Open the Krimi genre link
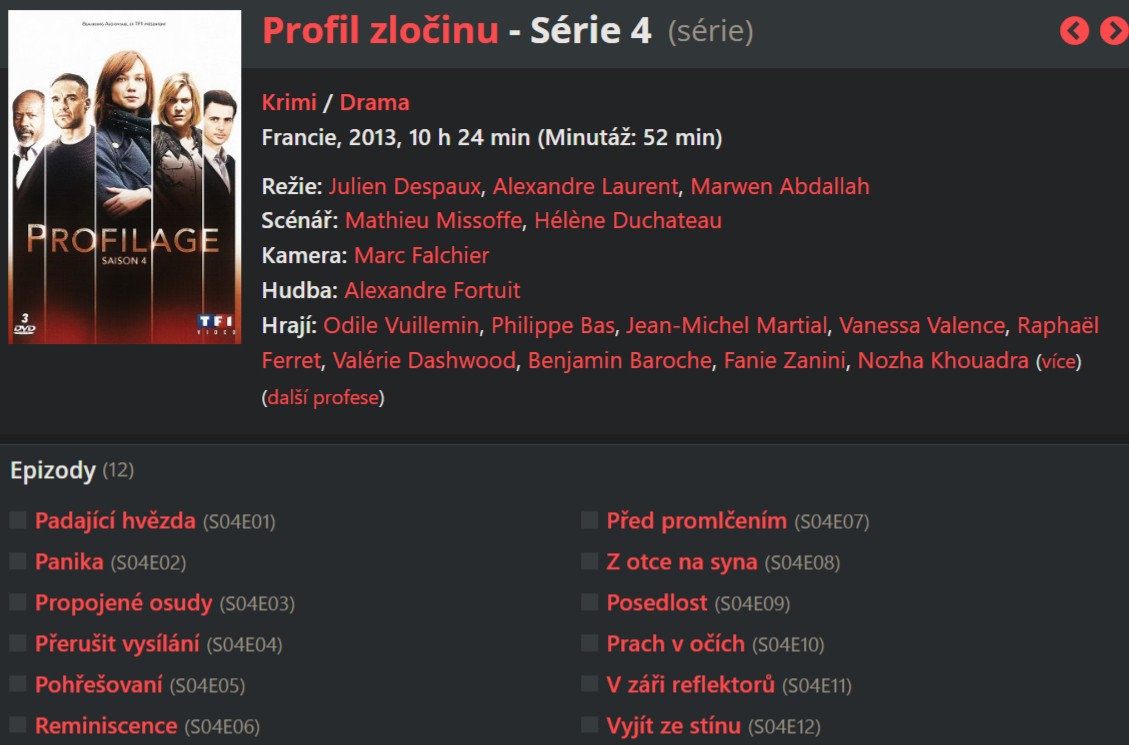This screenshot has width=1129, height=745. (289, 102)
